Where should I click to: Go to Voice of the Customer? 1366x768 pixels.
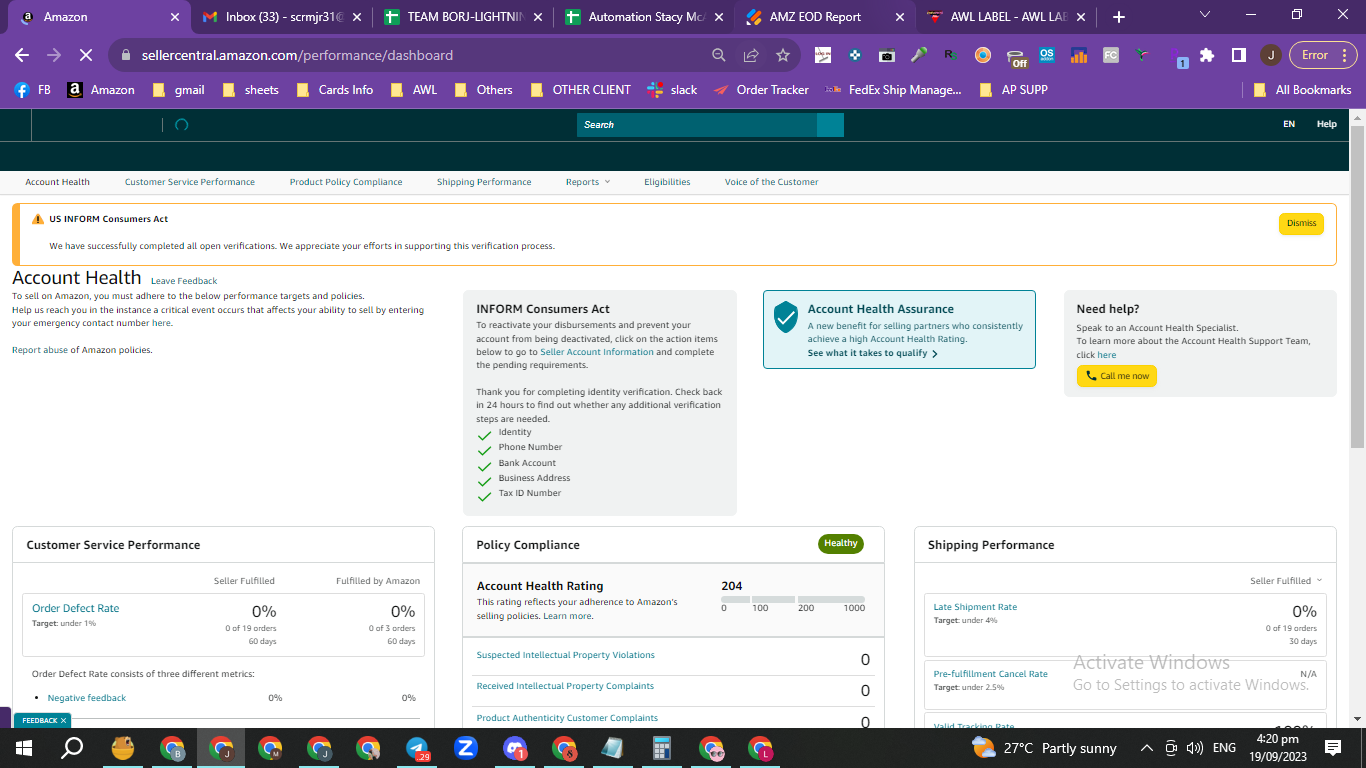click(771, 182)
